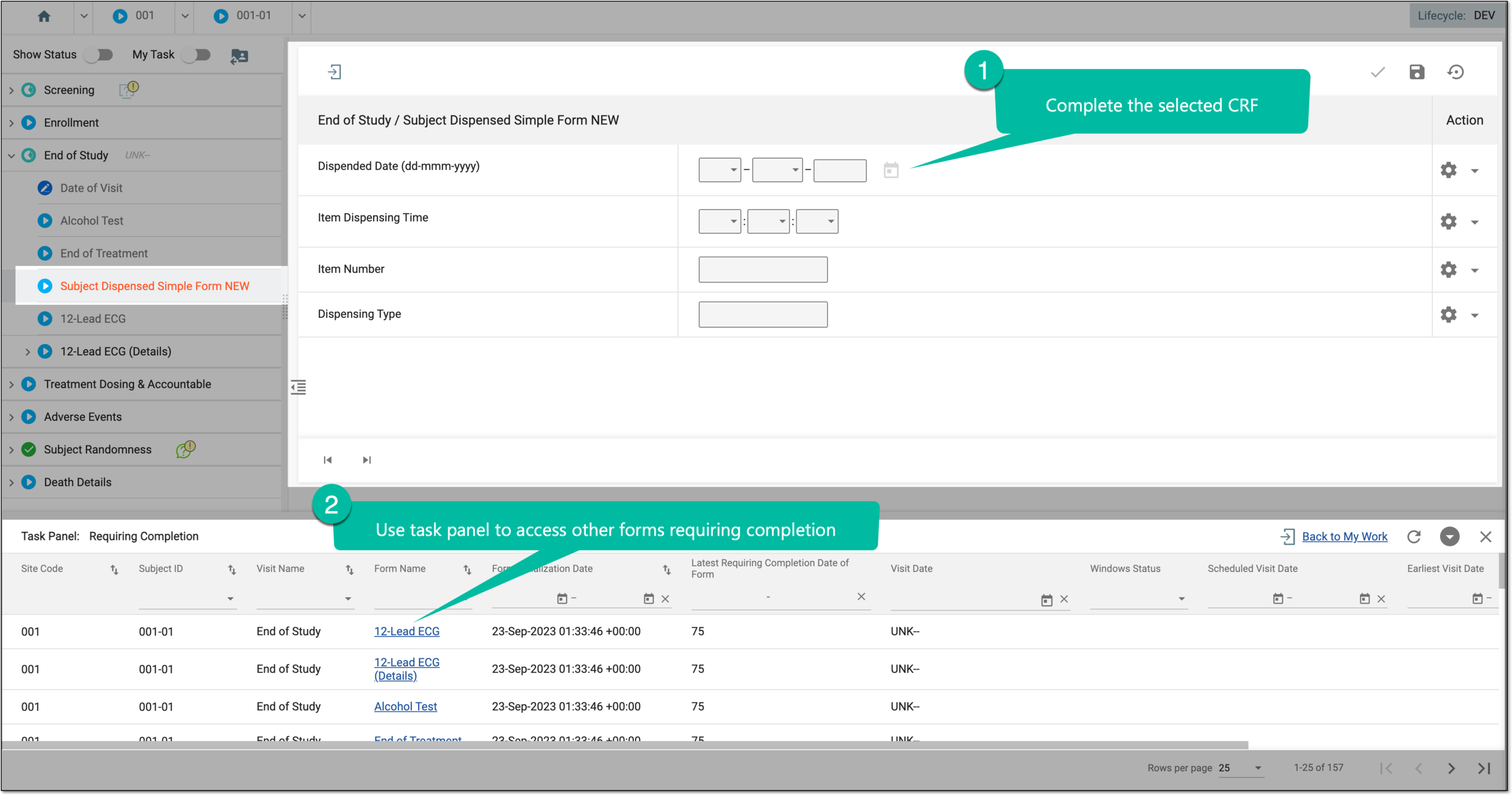Select hours dropdown for Item Dispensing Time
Viewport: 1512px width, 795px height.
tap(720, 221)
